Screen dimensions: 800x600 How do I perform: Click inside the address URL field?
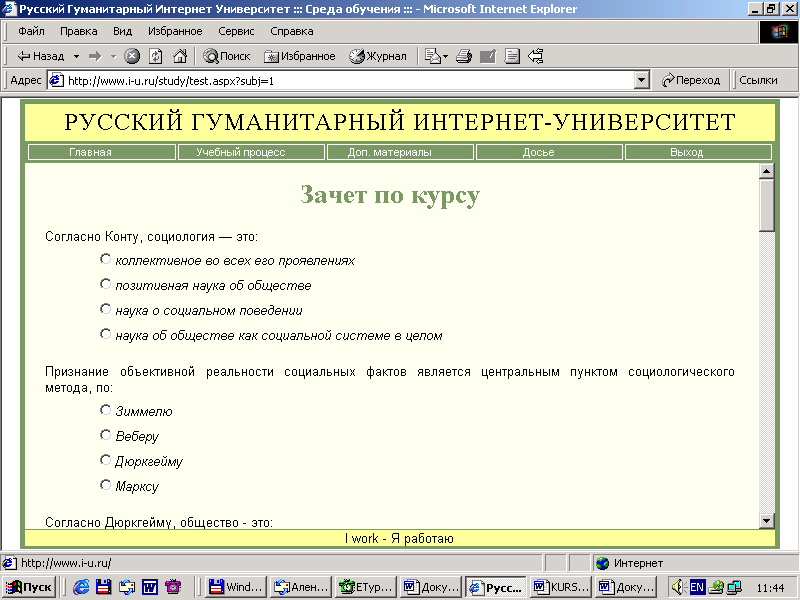(x=349, y=81)
